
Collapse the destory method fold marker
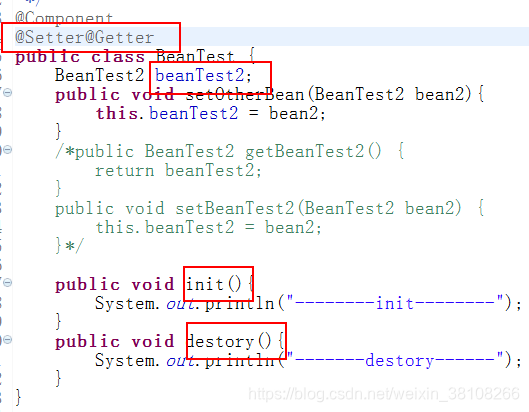7,339
